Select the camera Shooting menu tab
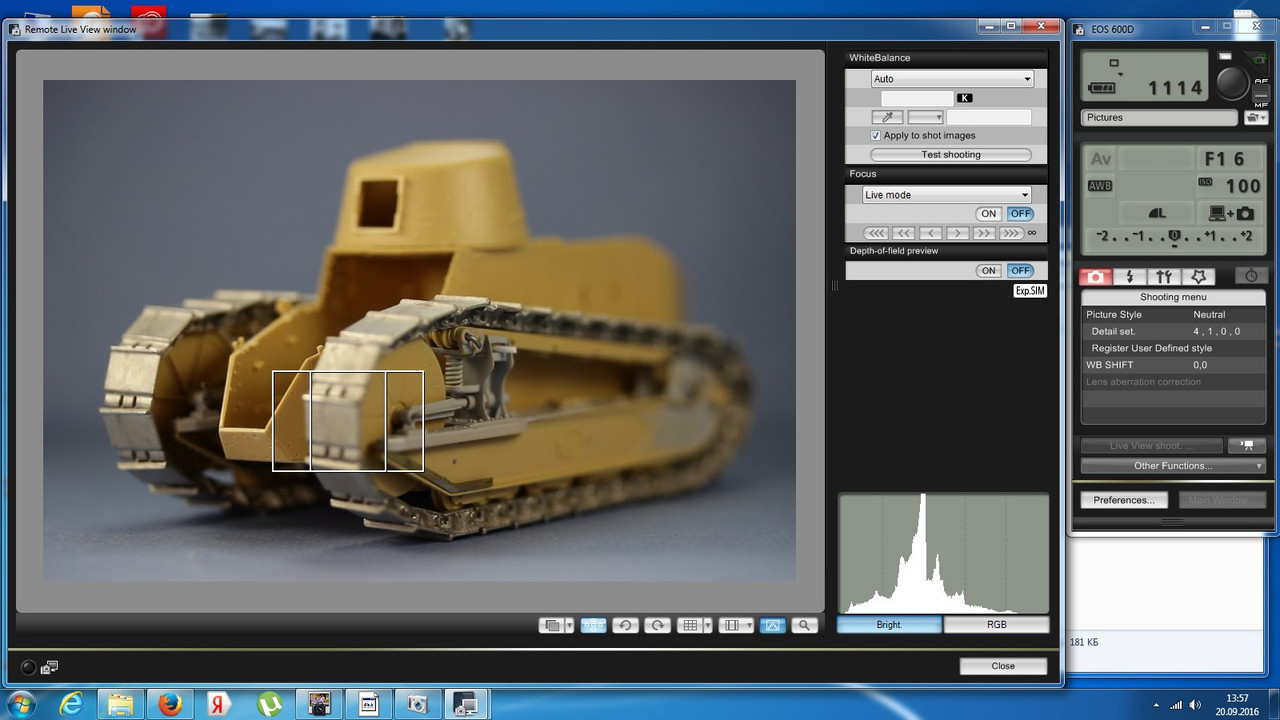 tap(1096, 277)
